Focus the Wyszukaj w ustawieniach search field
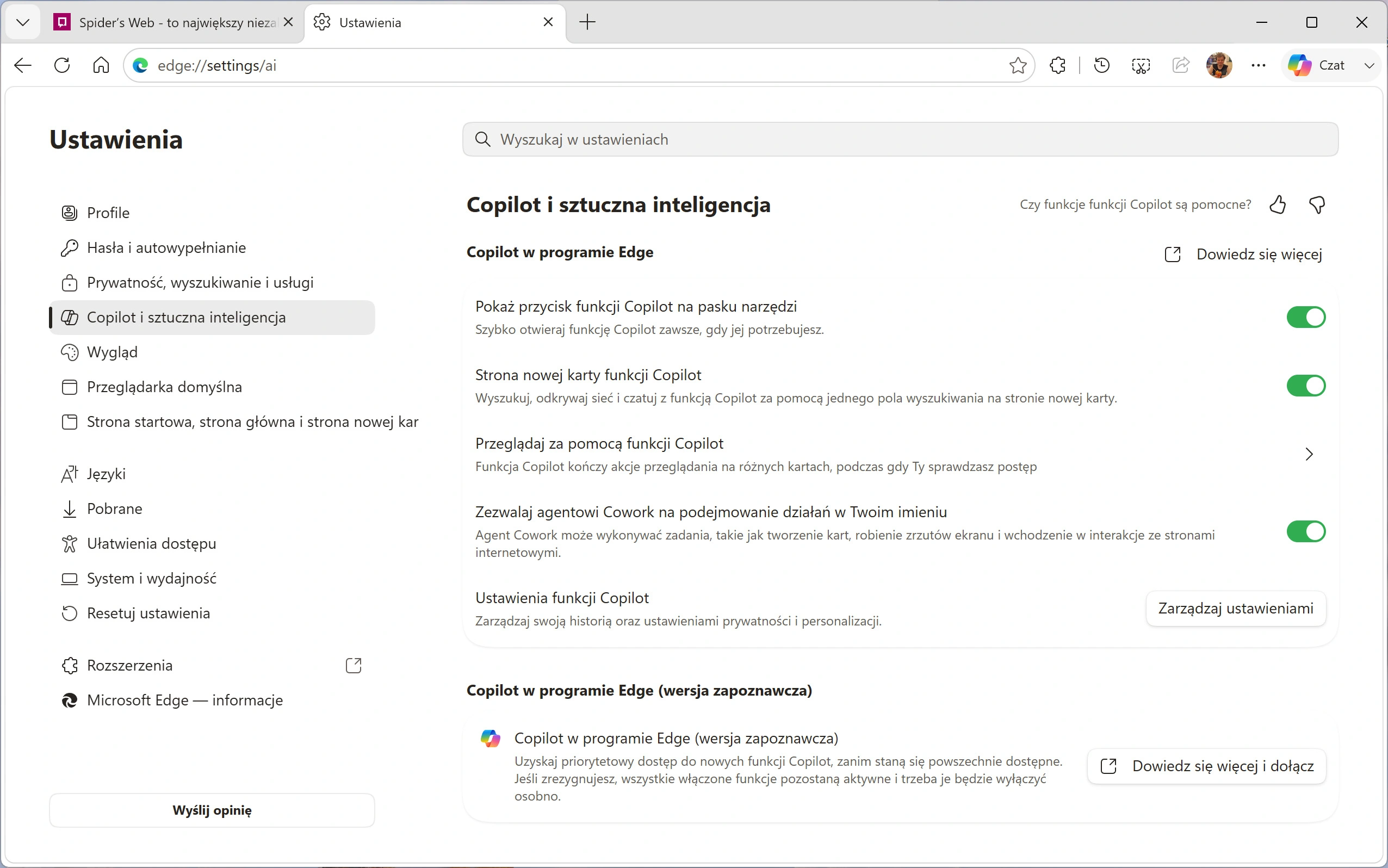1388x868 pixels. (900, 139)
